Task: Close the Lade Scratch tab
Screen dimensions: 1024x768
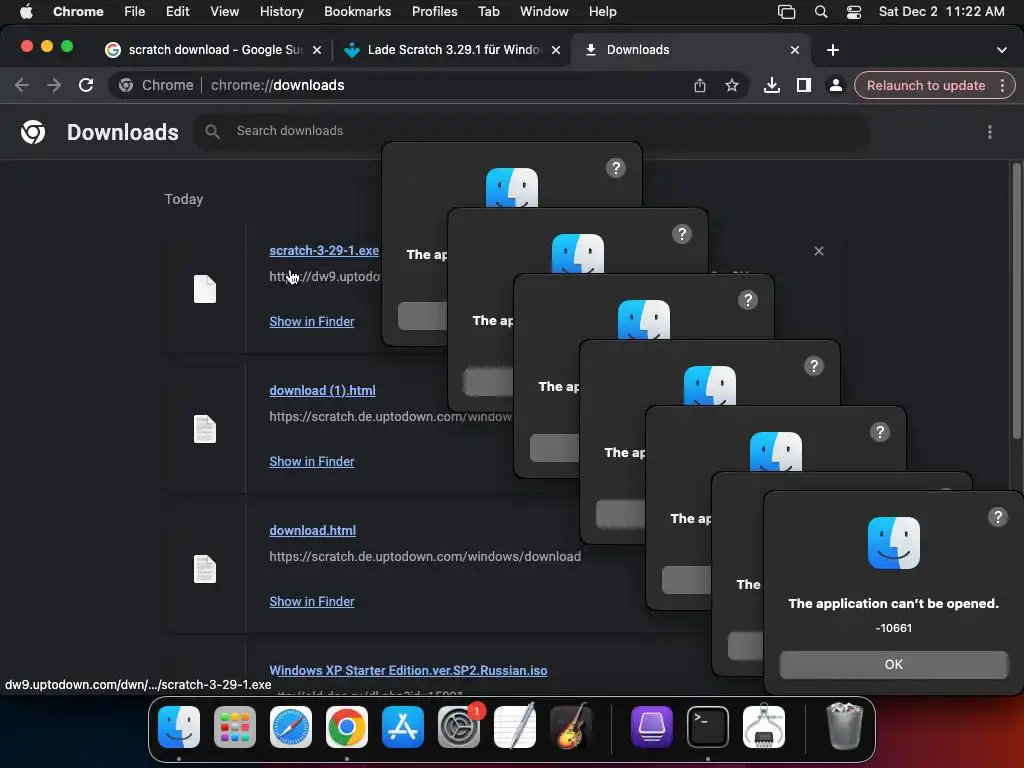Action: pyautogui.click(x=556, y=50)
